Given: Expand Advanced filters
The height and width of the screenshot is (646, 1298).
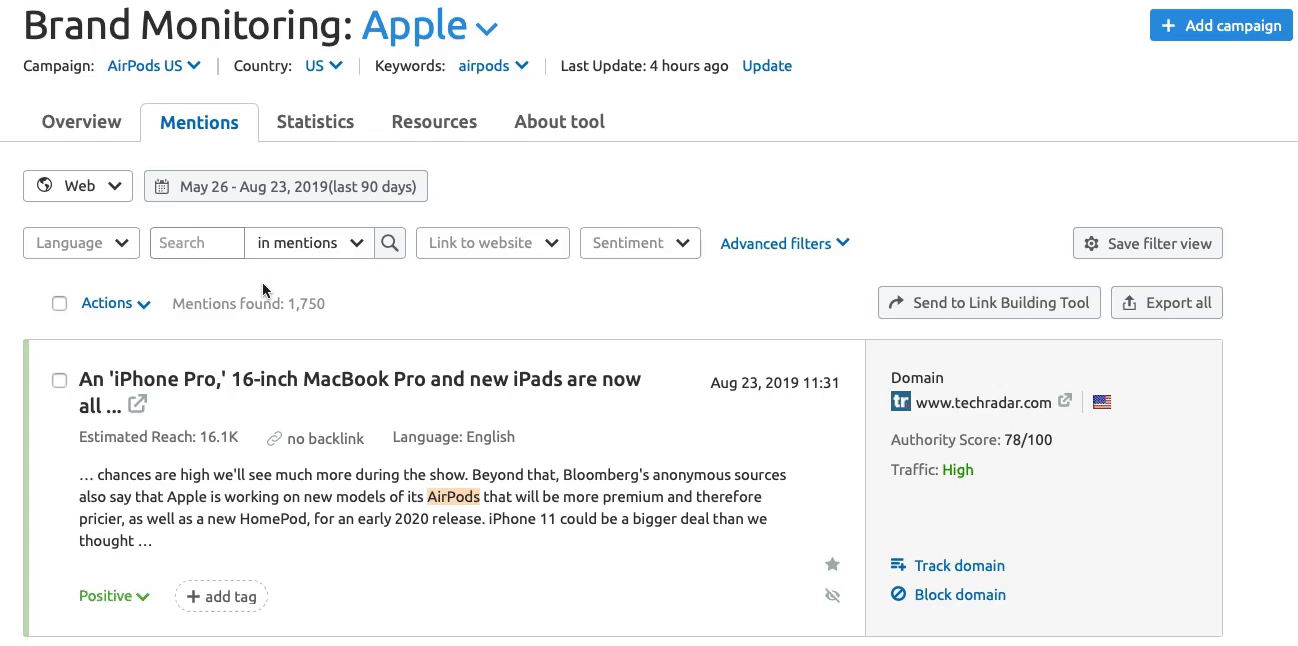Looking at the screenshot, I should (x=785, y=243).
